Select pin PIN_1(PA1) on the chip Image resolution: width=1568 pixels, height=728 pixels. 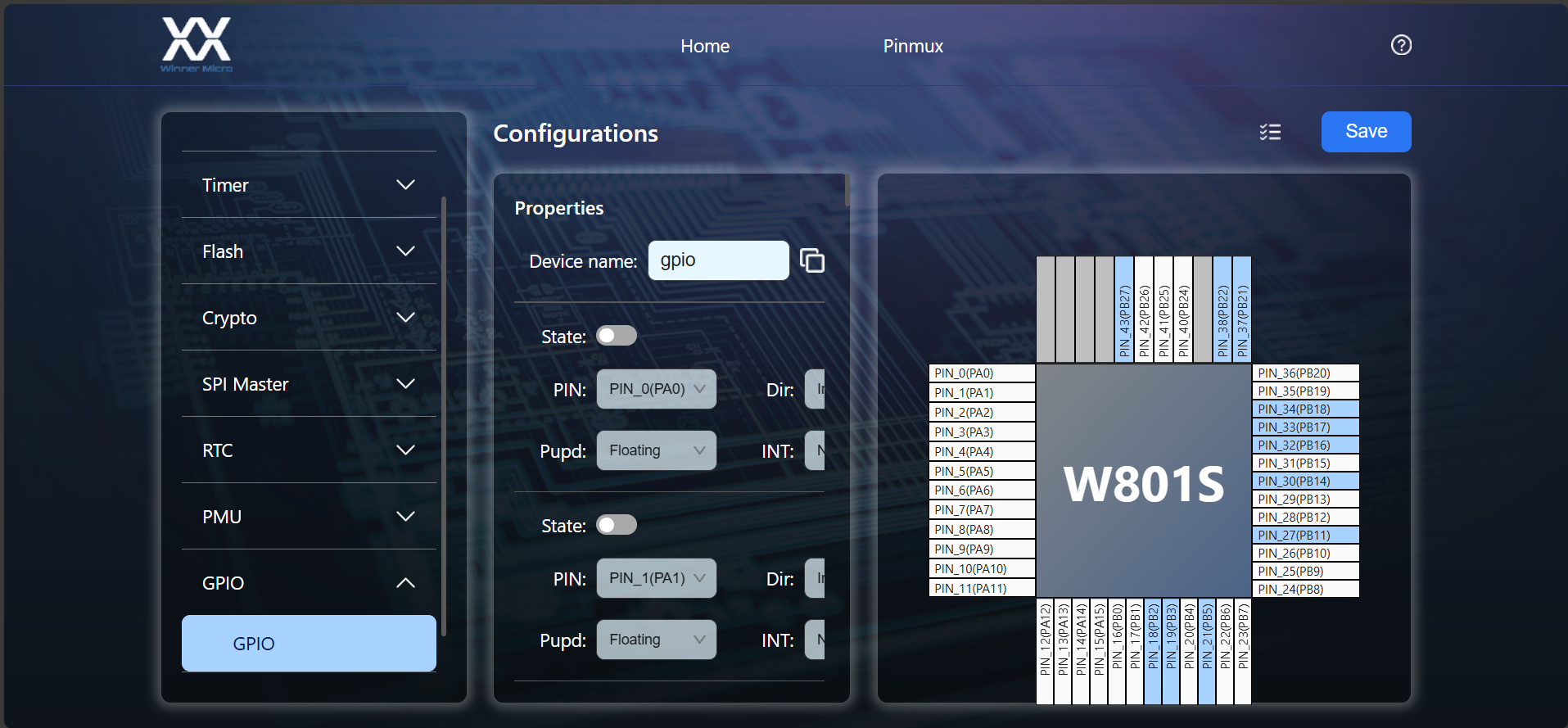[x=982, y=393]
